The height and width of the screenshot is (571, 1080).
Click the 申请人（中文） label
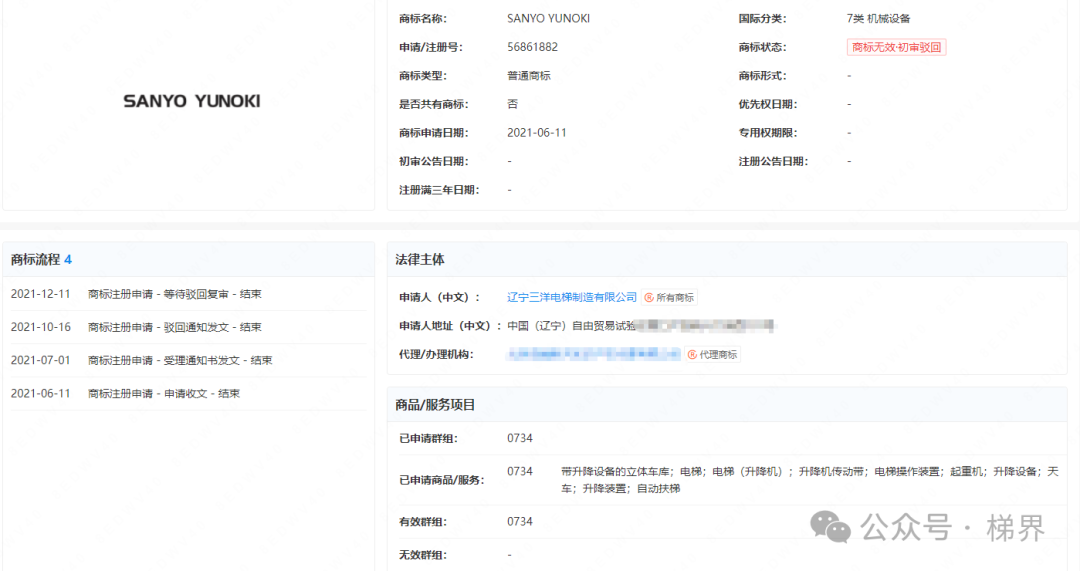tap(439, 298)
